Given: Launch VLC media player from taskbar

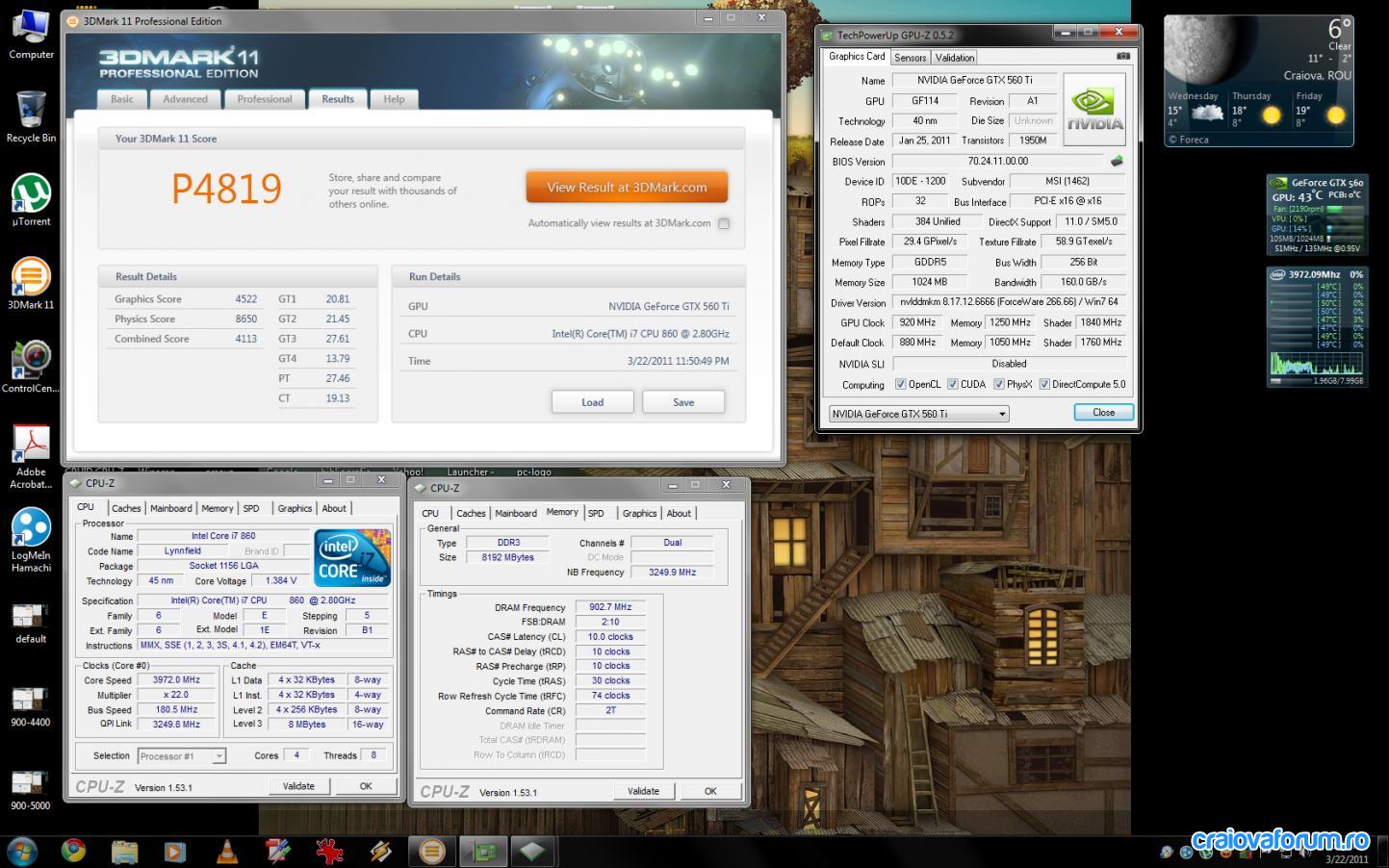Looking at the screenshot, I should 226,851.
